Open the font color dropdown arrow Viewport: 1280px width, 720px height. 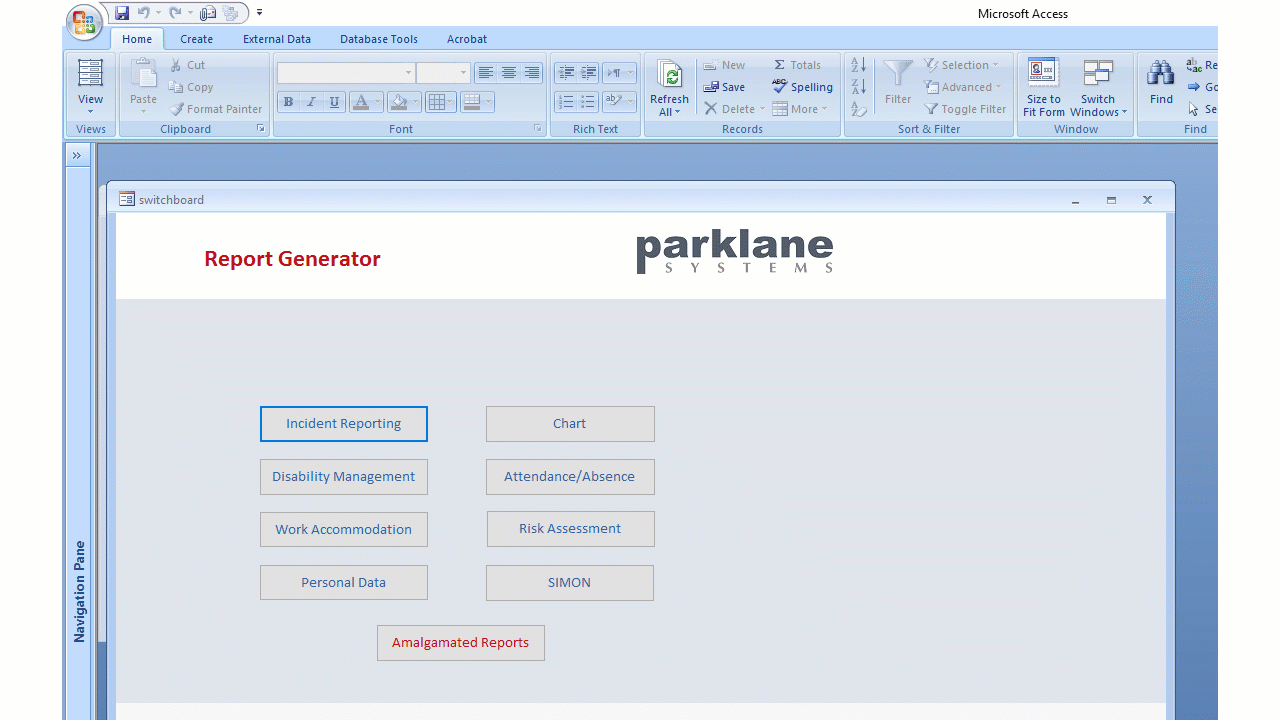[377, 102]
